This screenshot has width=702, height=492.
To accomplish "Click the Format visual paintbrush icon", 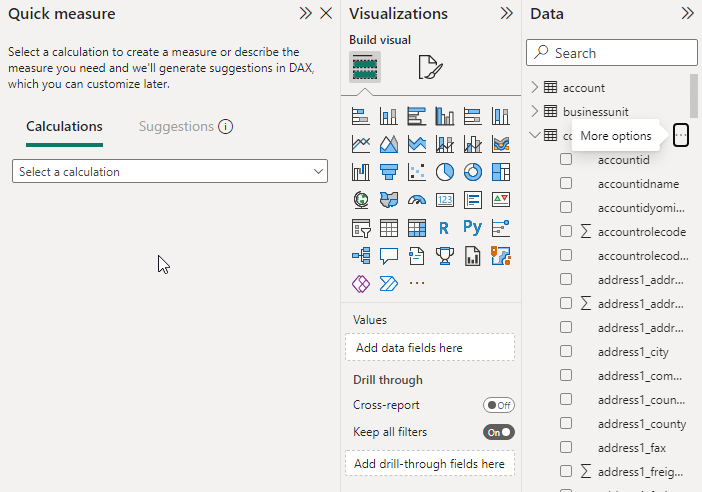I will coord(430,67).
